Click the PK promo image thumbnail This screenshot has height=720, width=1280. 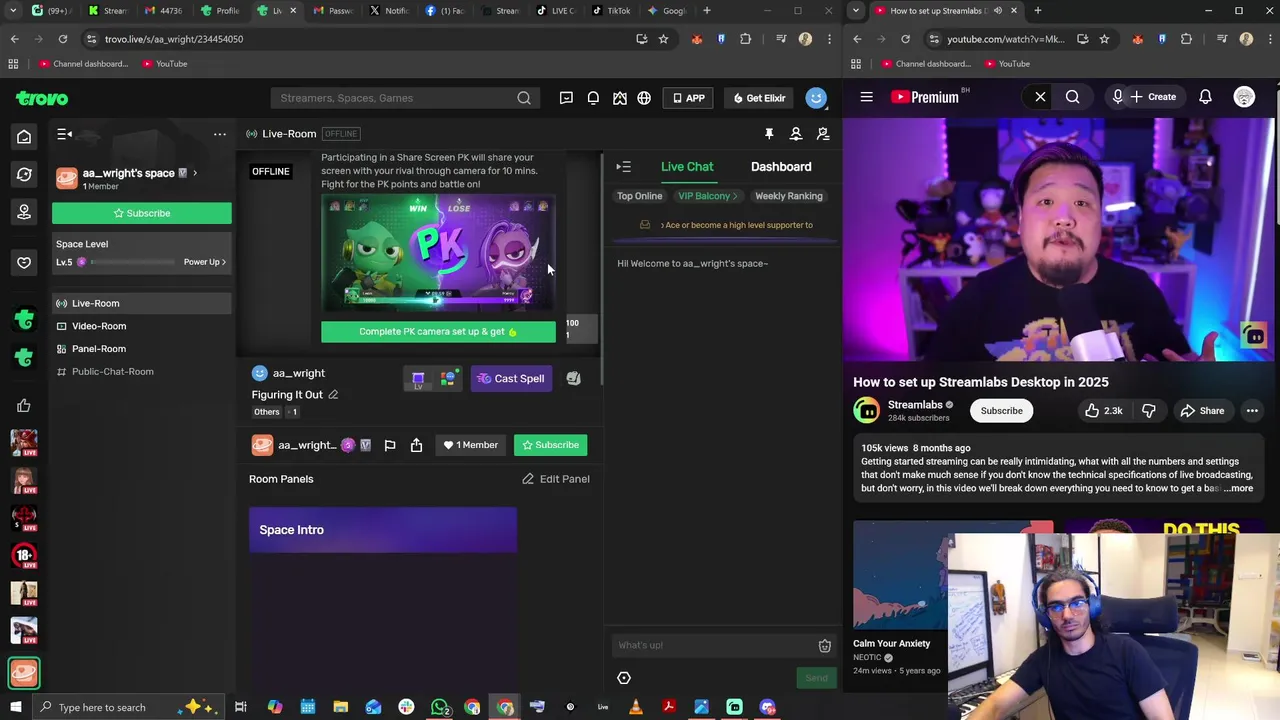pyautogui.click(x=438, y=254)
